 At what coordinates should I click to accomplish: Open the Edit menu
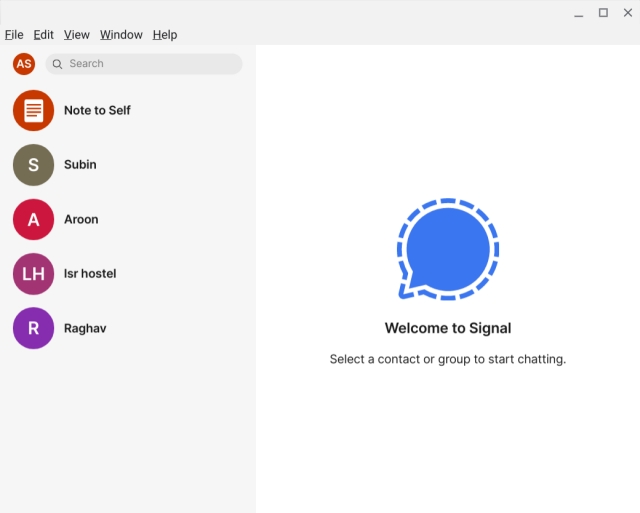[x=43, y=35]
